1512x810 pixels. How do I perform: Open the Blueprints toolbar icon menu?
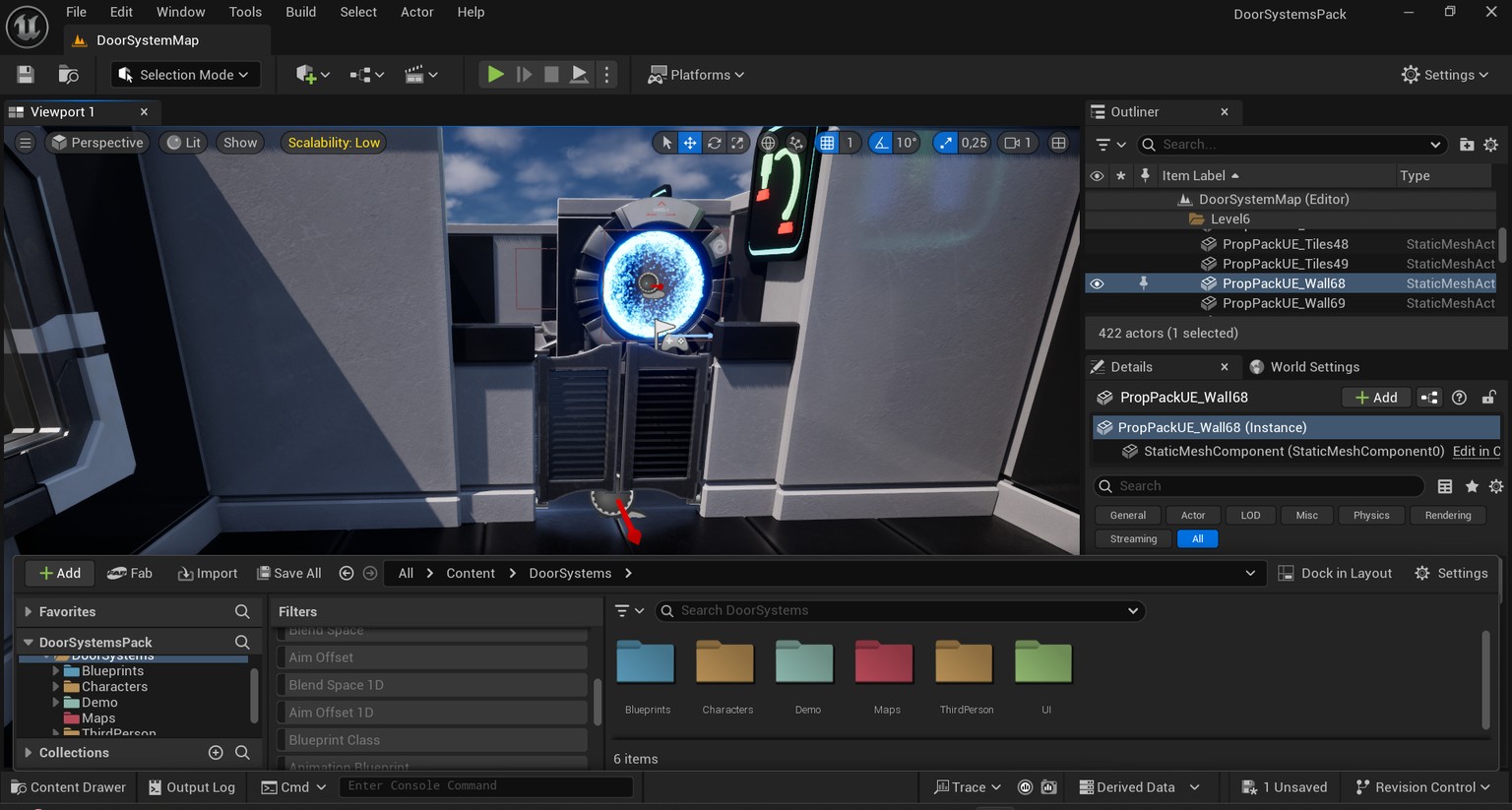366,75
